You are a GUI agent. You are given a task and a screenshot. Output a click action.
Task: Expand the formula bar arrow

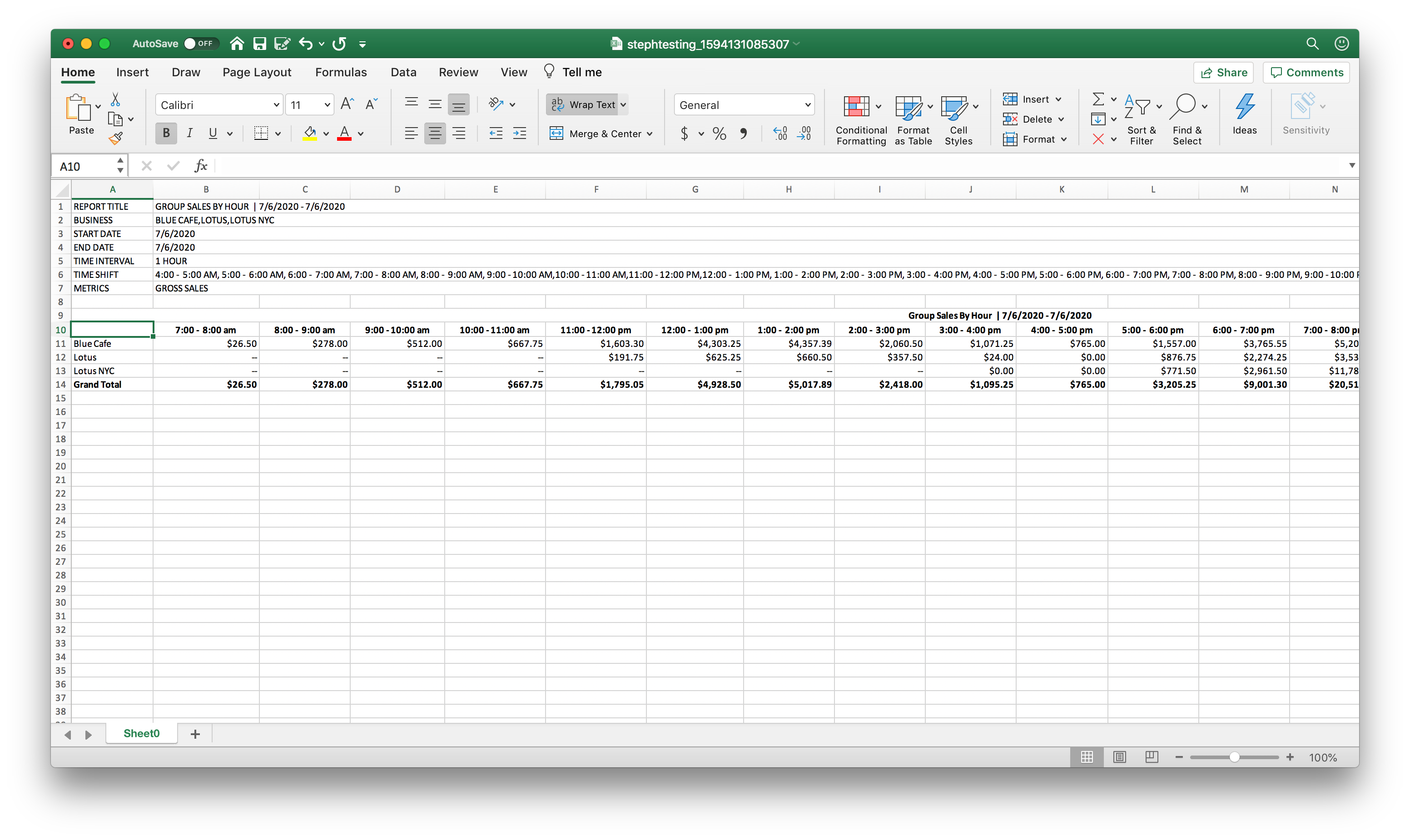(1352, 165)
